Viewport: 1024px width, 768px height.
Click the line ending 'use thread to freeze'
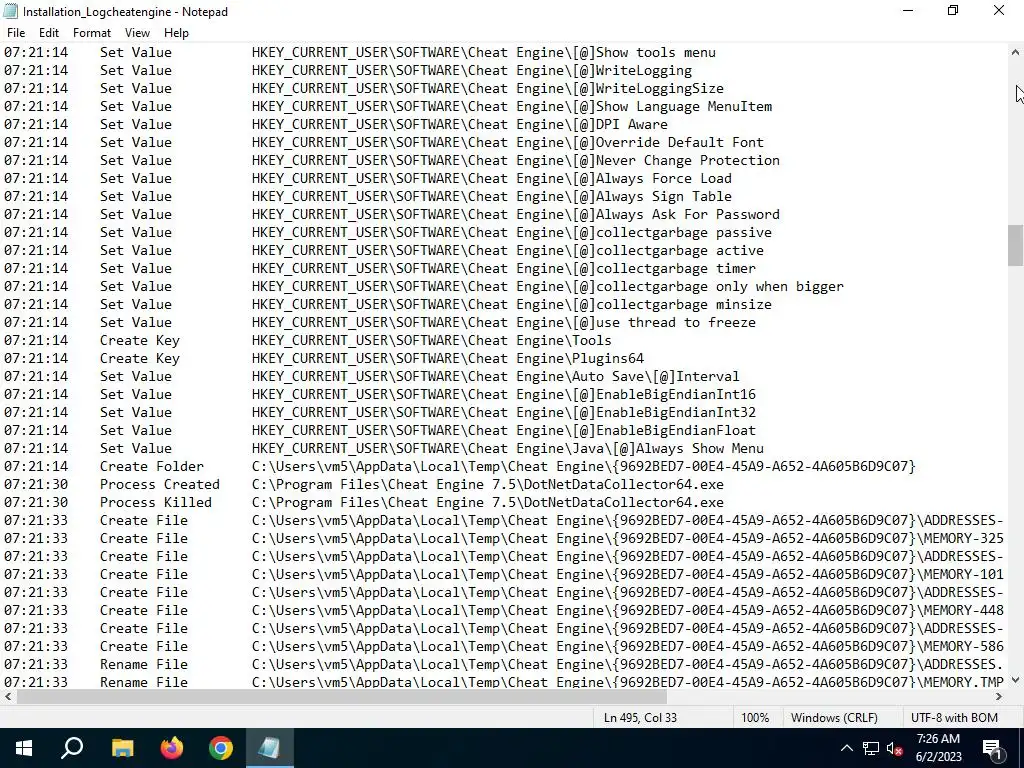(x=380, y=323)
